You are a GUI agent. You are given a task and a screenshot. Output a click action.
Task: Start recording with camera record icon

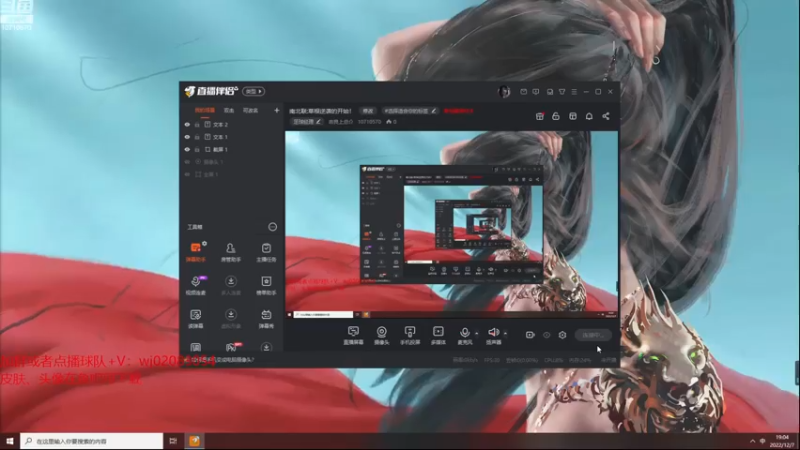click(530, 335)
